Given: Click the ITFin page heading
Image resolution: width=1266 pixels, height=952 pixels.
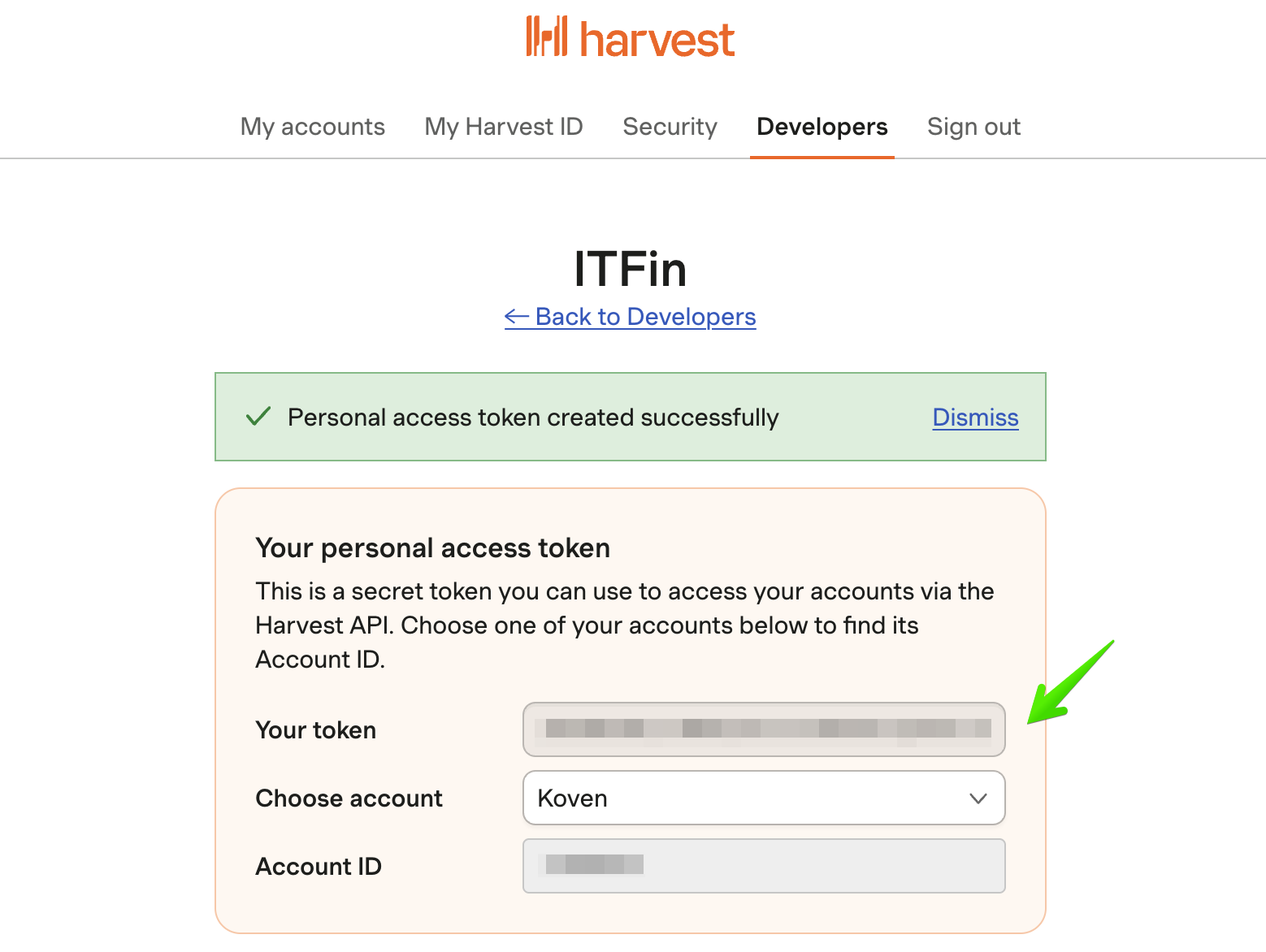Looking at the screenshot, I should (x=631, y=269).
